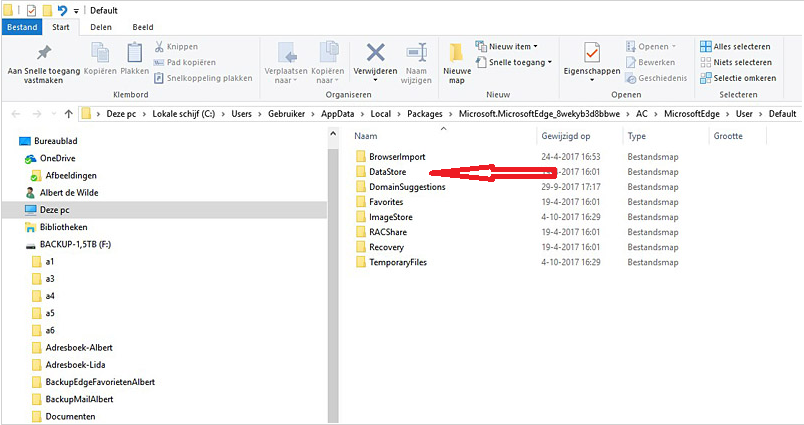Click the Verwijderen red X icon
Image resolution: width=804 pixels, height=425 pixels.
(376, 53)
